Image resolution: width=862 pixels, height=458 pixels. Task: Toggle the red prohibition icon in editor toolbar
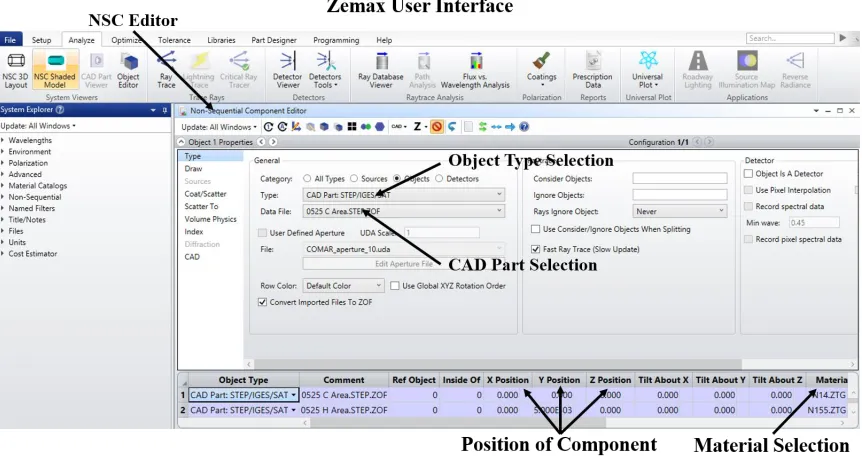[x=436, y=127]
